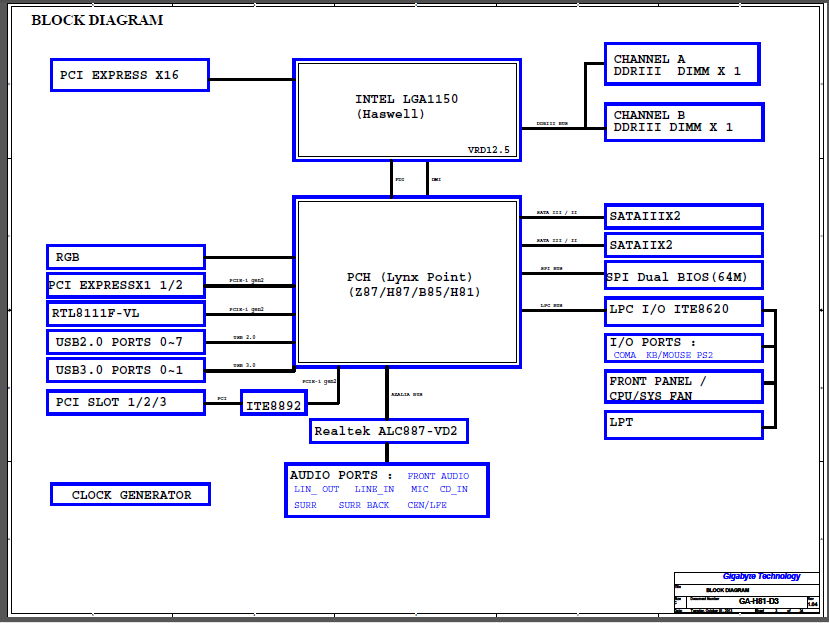
Task: Click the 'SURR BACK' audio label
Action: click(364, 505)
